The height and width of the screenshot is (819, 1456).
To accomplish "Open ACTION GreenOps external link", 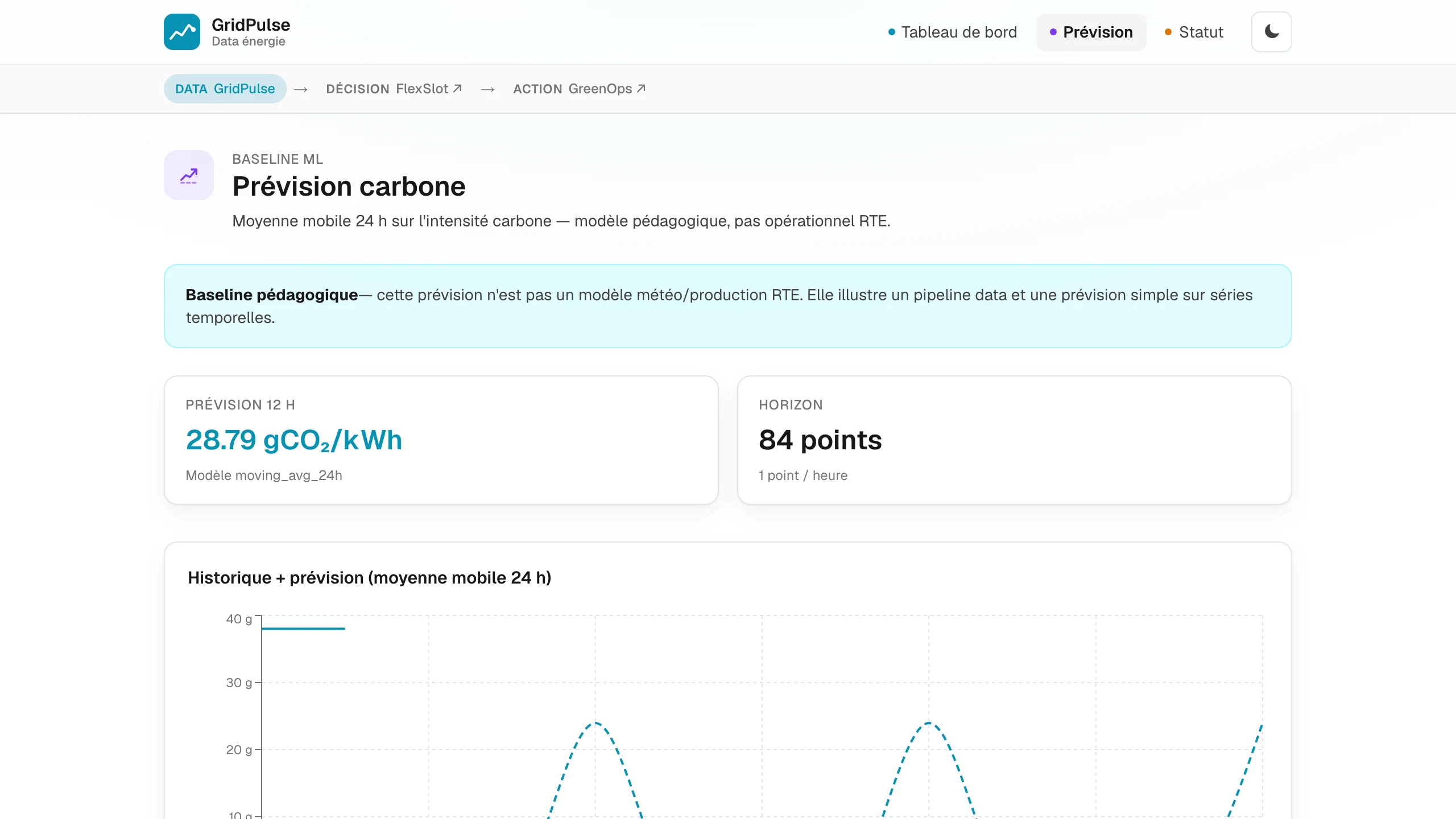I will pyautogui.click(x=579, y=89).
